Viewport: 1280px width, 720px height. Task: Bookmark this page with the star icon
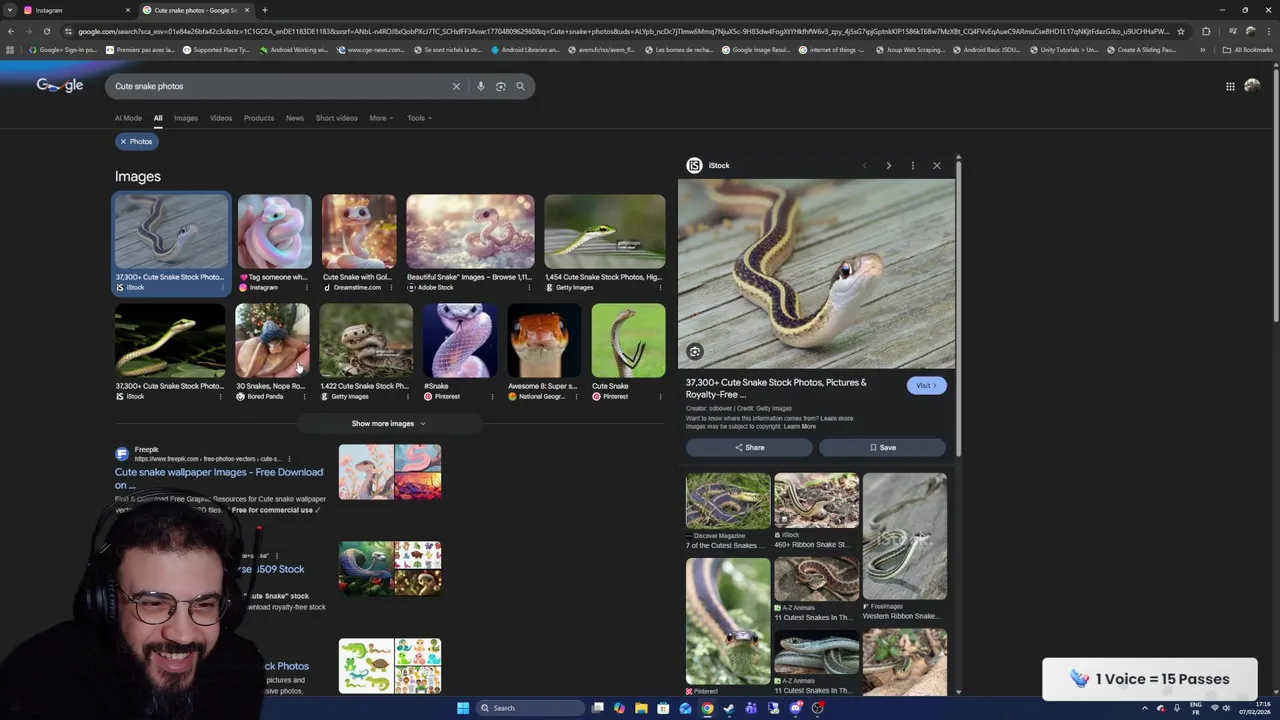click(1181, 31)
